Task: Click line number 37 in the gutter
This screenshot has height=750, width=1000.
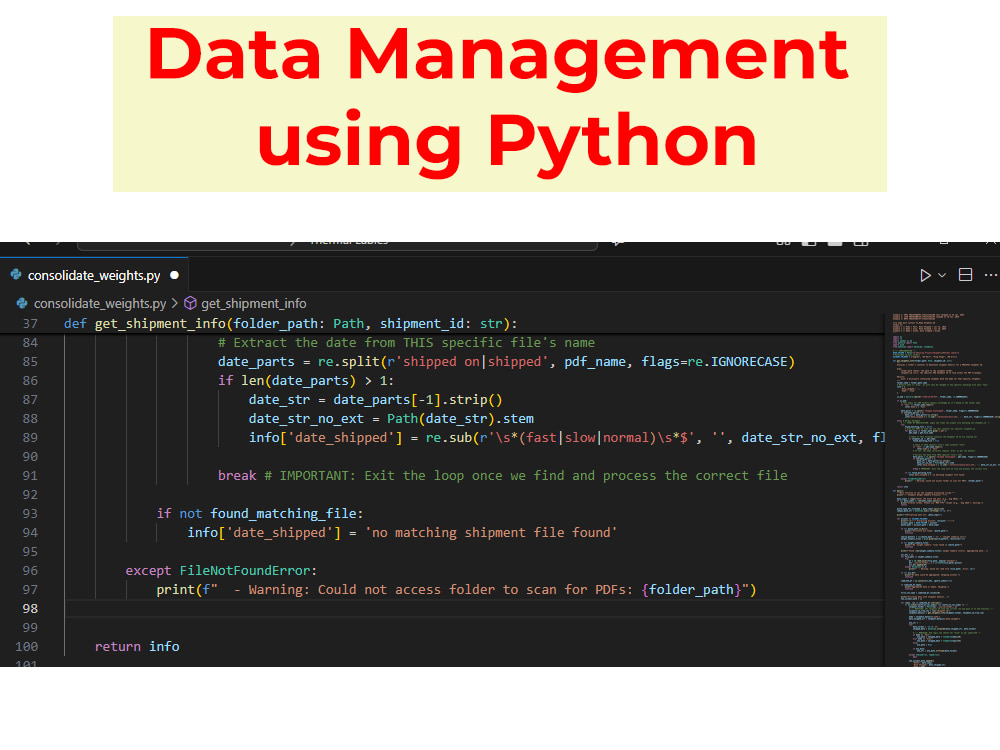Action: pyautogui.click(x=30, y=324)
